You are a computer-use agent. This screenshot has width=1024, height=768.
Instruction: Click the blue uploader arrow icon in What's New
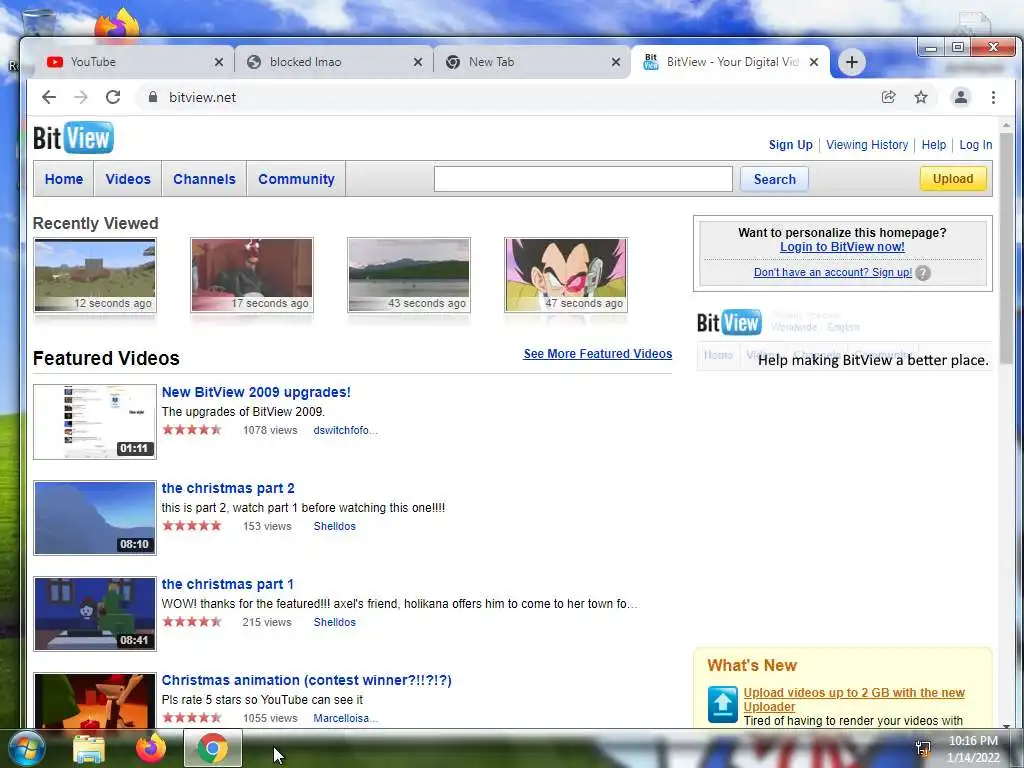pos(723,704)
